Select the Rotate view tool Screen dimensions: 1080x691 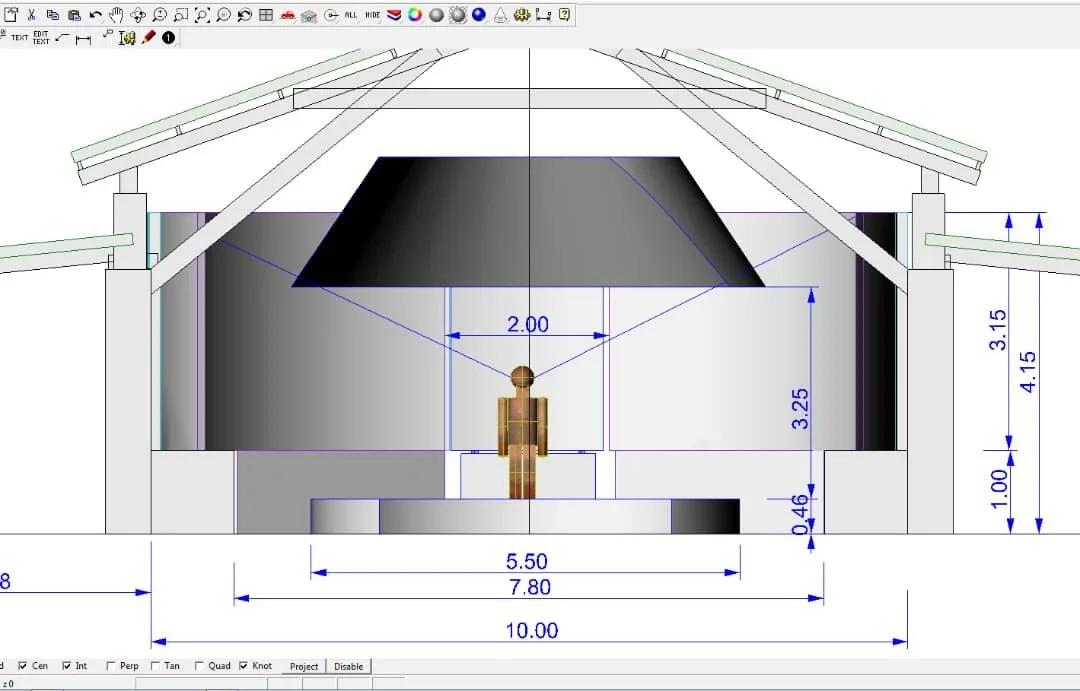coord(138,14)
